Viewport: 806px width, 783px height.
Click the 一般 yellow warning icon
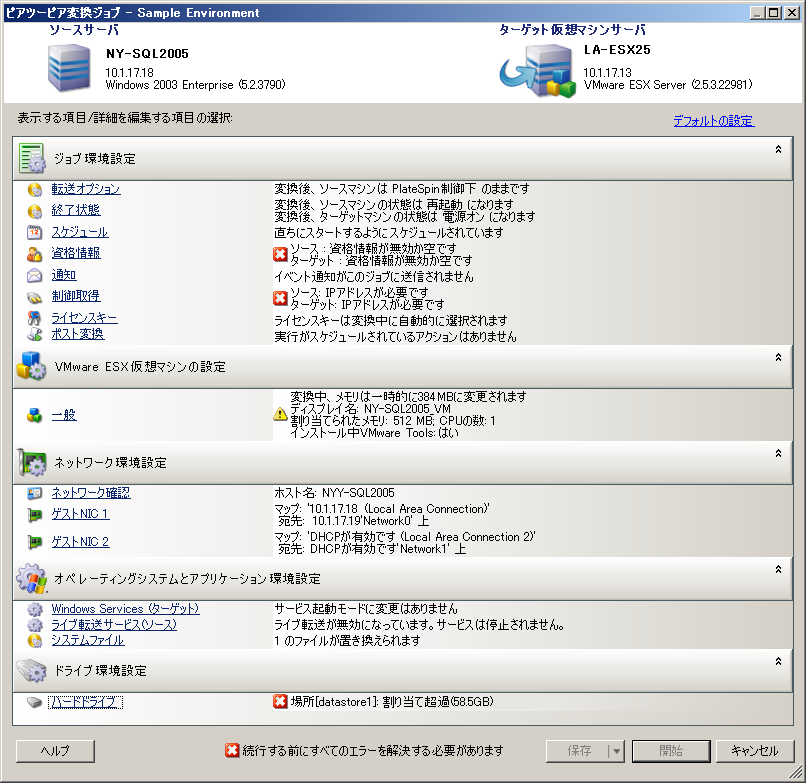(280, 414)
